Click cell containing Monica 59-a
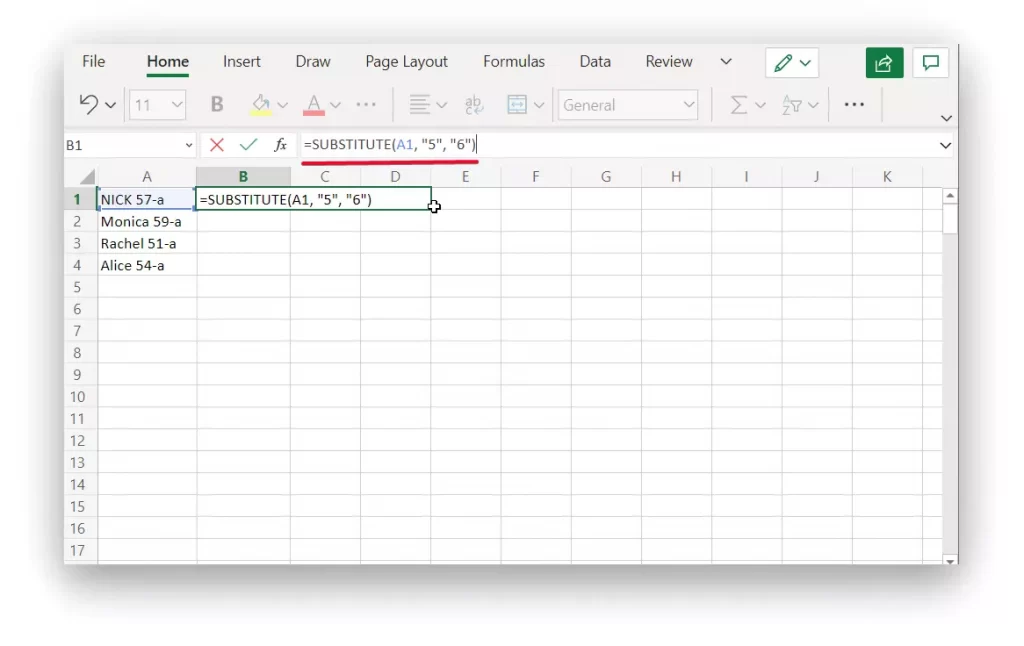This screenshot has width=1024, height=646. [x=147, y=221]
